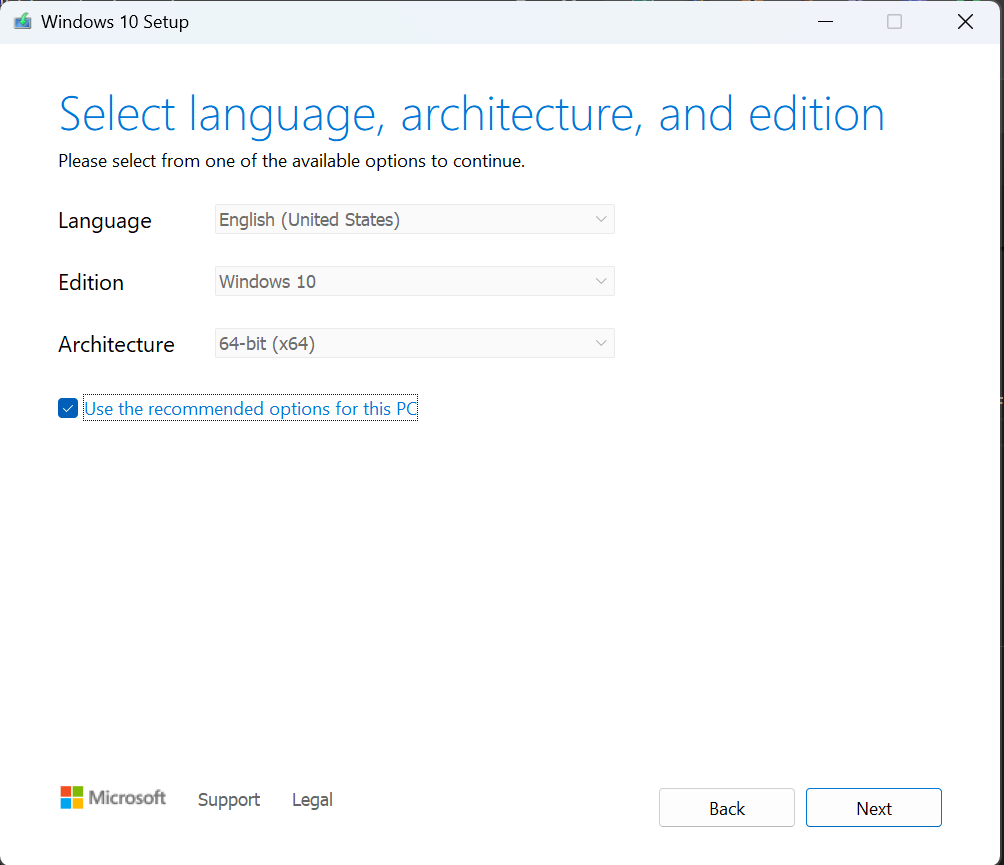The width and height of the screenshot is (1004, 865).
Task: Open the Support link
Action: 229,800
